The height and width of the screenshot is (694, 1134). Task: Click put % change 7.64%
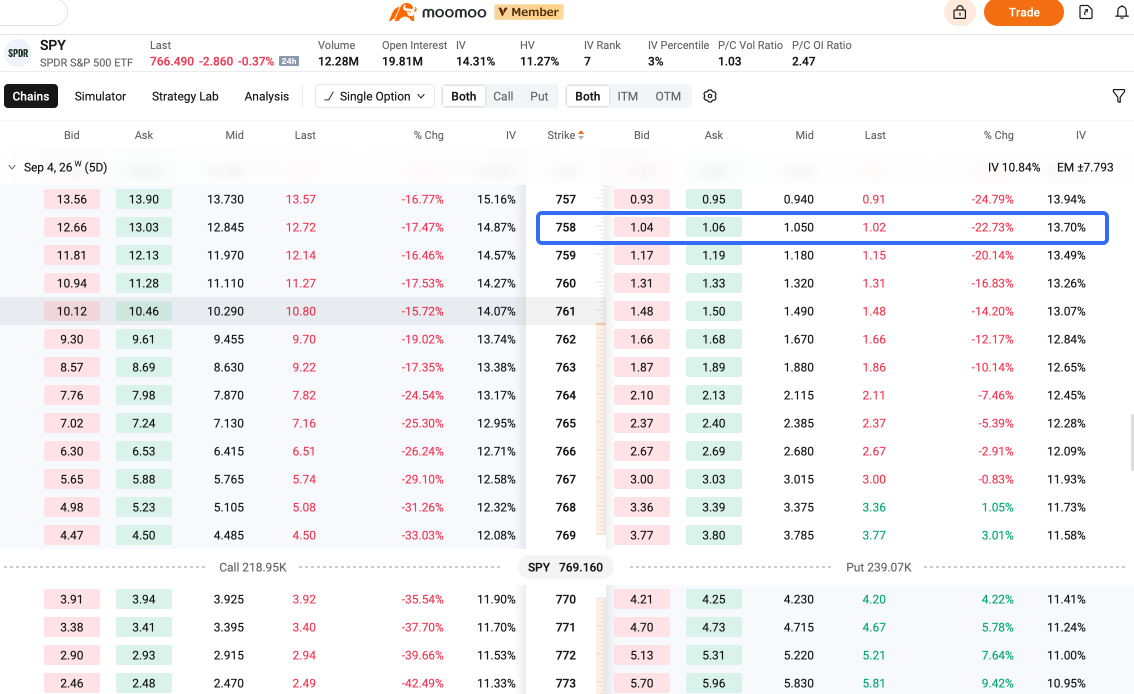pyautogui.click(x=997, y=655)
